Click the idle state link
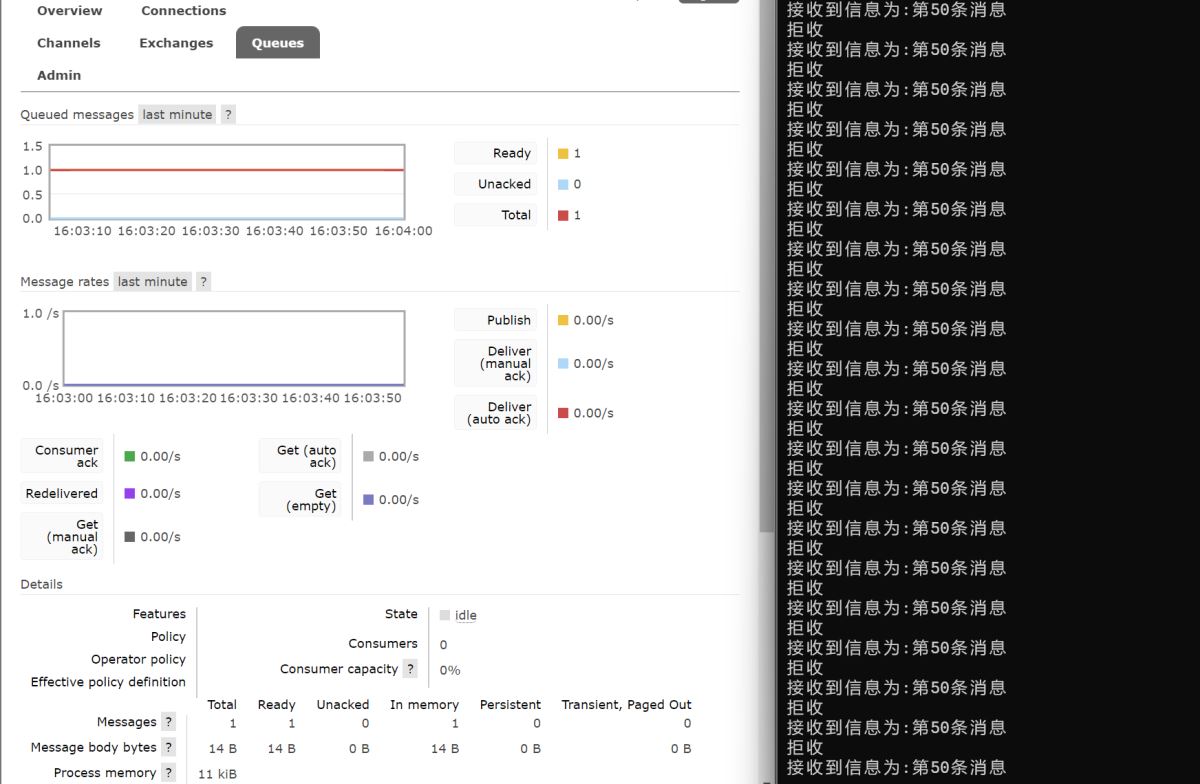The width and height of the screenshot is (1200, 784). pyautogui.click(x=465, y=616)
